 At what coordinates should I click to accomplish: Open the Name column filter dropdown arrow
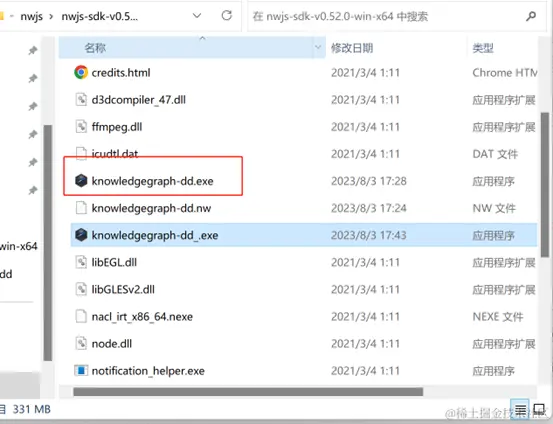[x=318, y=47]
